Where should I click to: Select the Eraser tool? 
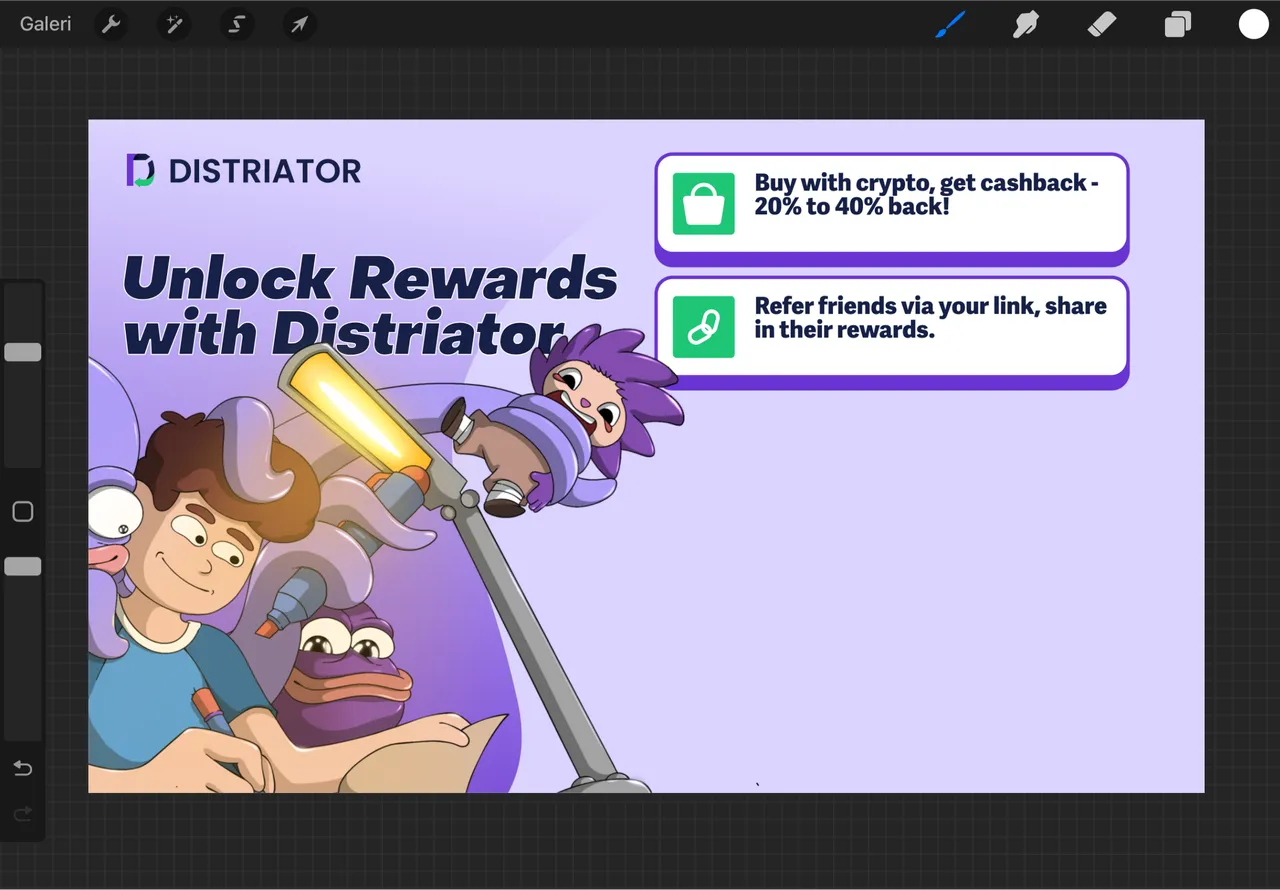pos(1101,24)
